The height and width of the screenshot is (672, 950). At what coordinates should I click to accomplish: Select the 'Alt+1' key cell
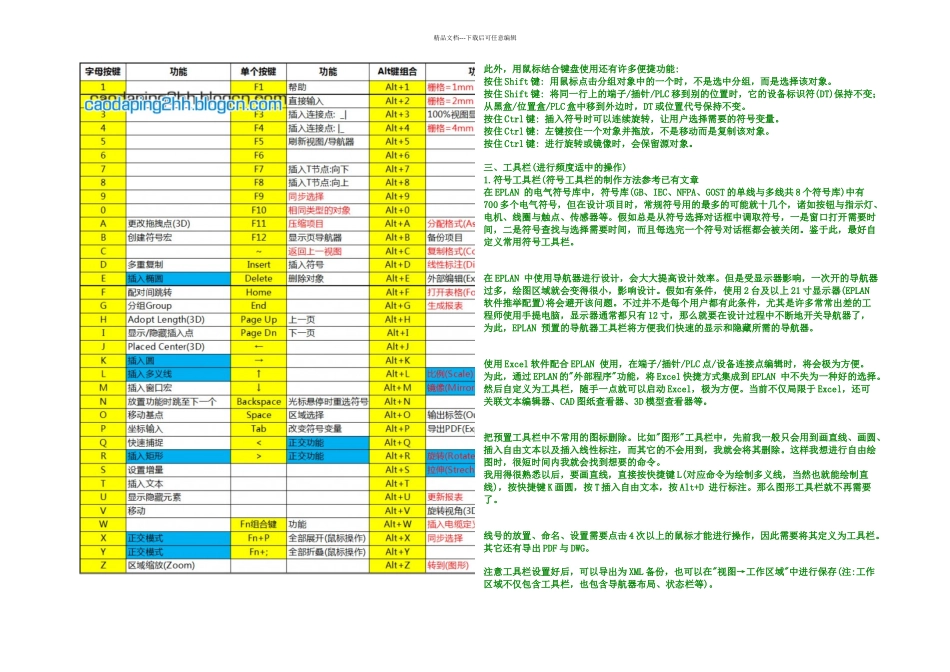397,87
